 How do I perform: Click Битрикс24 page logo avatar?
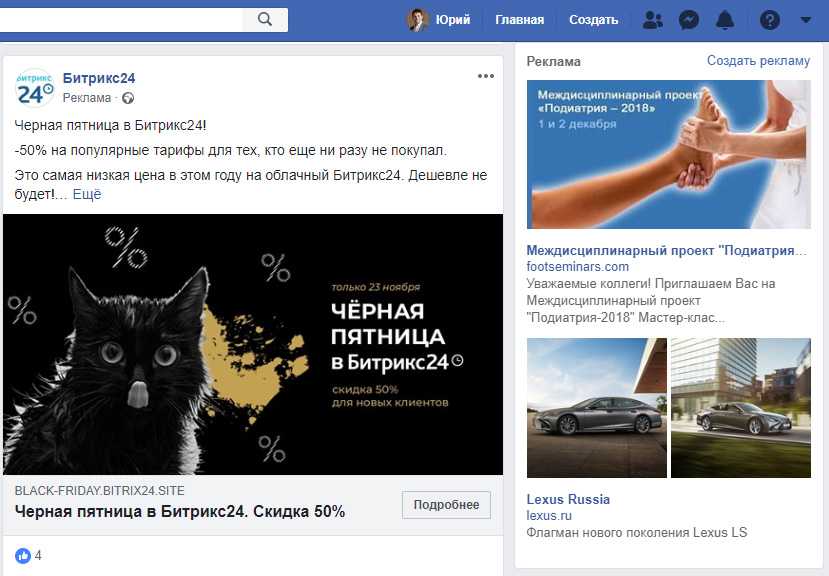coord(34,88)
